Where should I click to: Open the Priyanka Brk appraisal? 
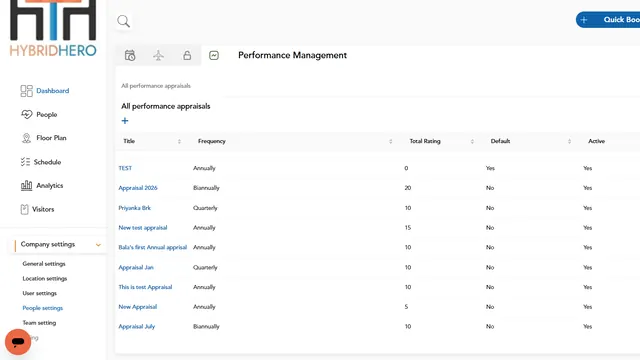coord(135,208)
